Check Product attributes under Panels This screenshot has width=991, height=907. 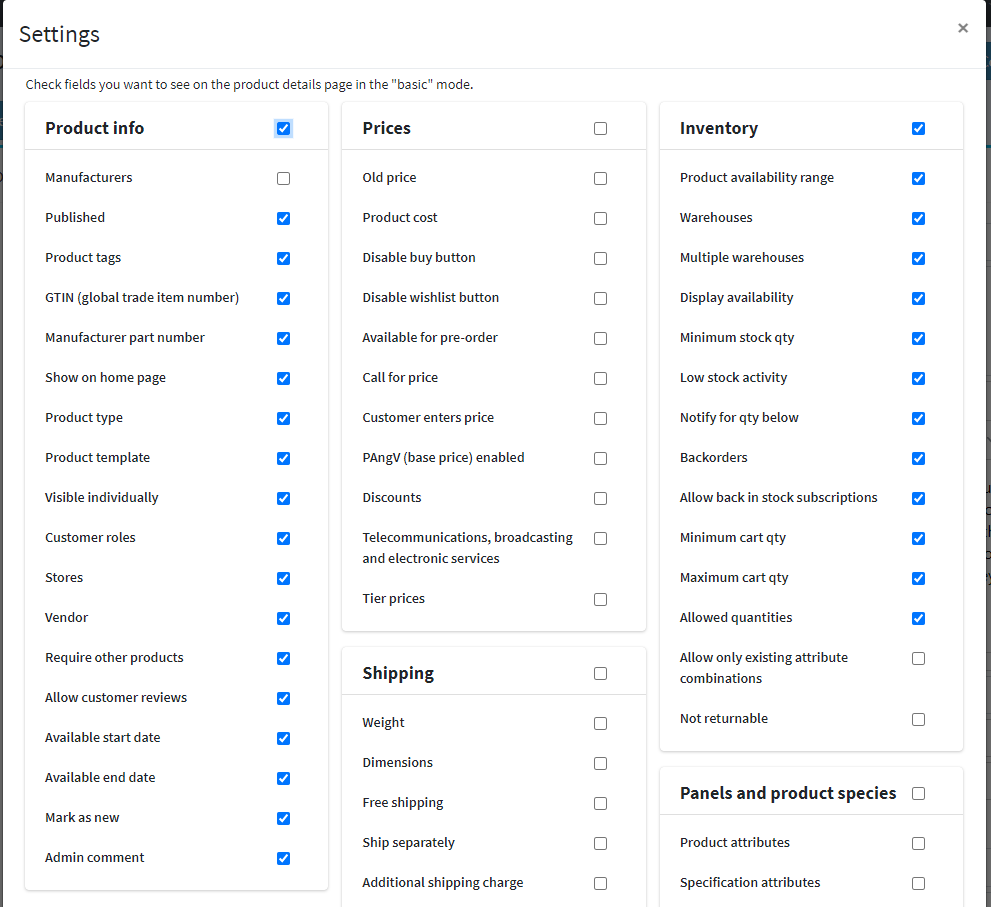coord(918,843)
